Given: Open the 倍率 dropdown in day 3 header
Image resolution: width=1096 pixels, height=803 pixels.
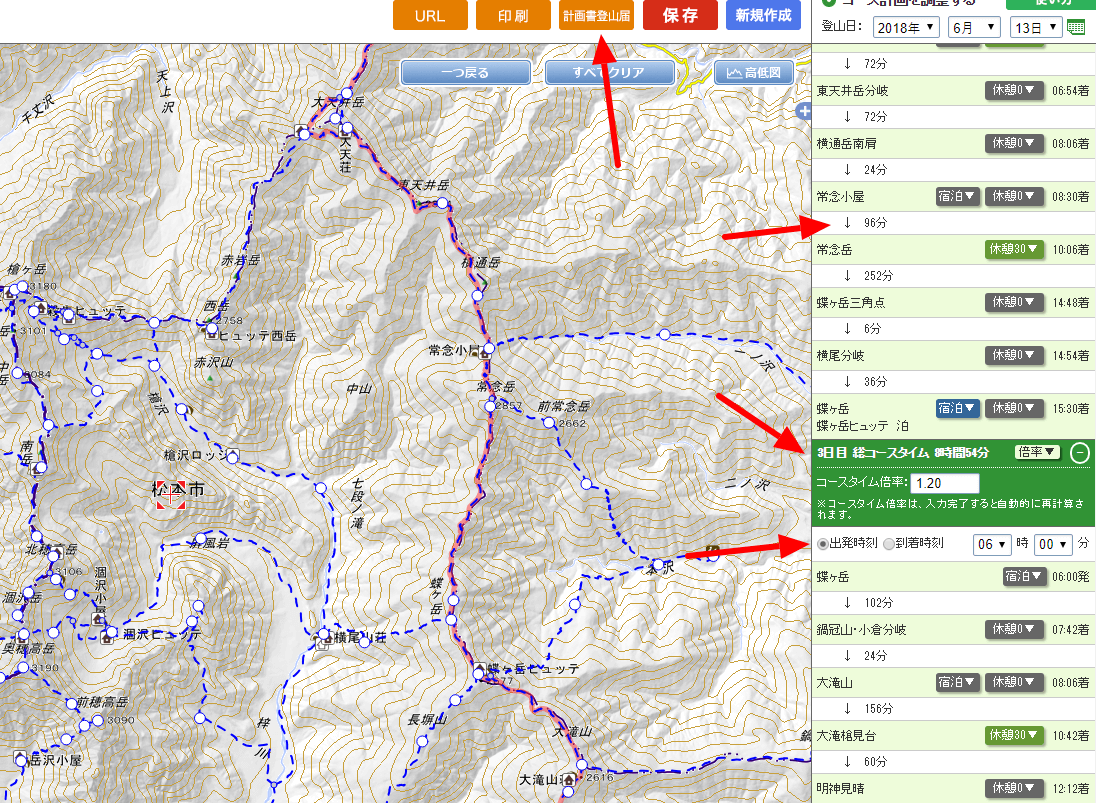Looking at the screenshot, I should click(1037, 452).
